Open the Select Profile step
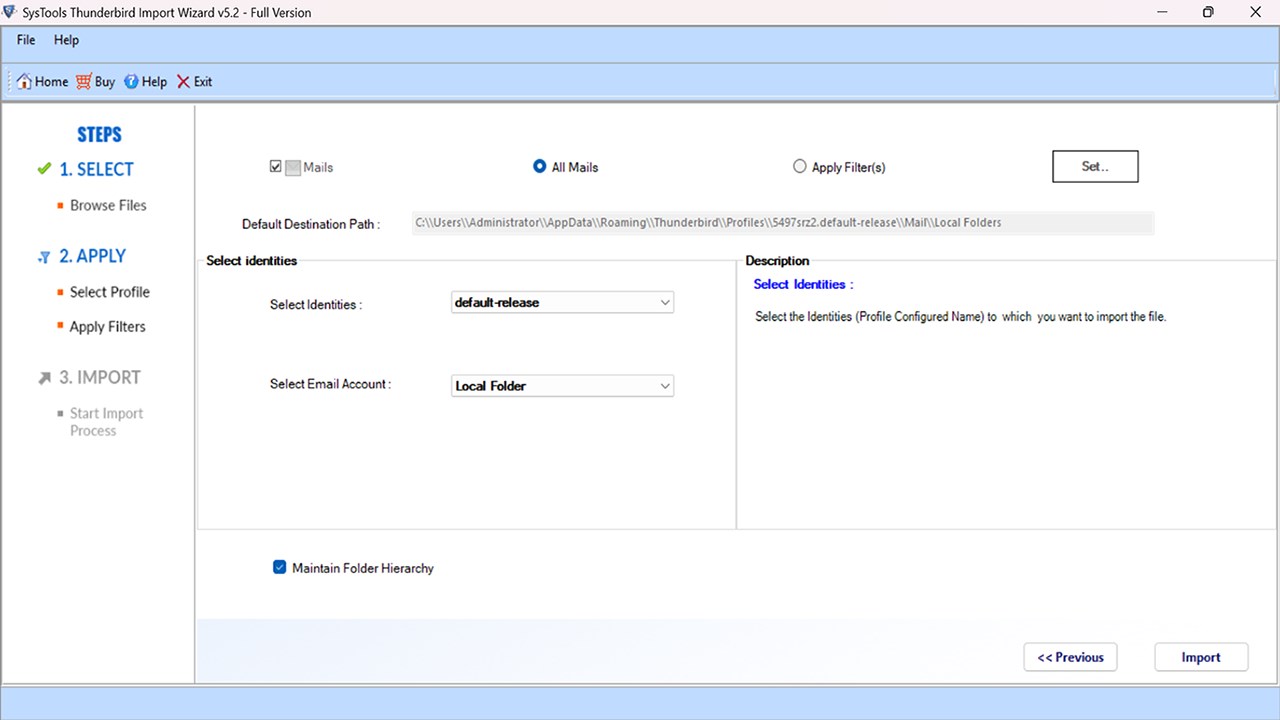Image resolution: width=1280 pixels, height=720 pixels. point(110,292)
